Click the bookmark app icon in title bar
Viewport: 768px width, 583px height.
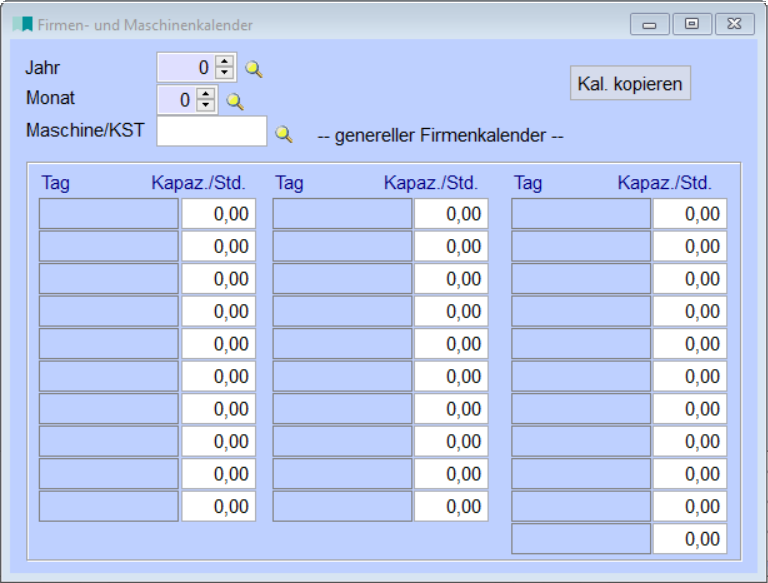[23, 24]
